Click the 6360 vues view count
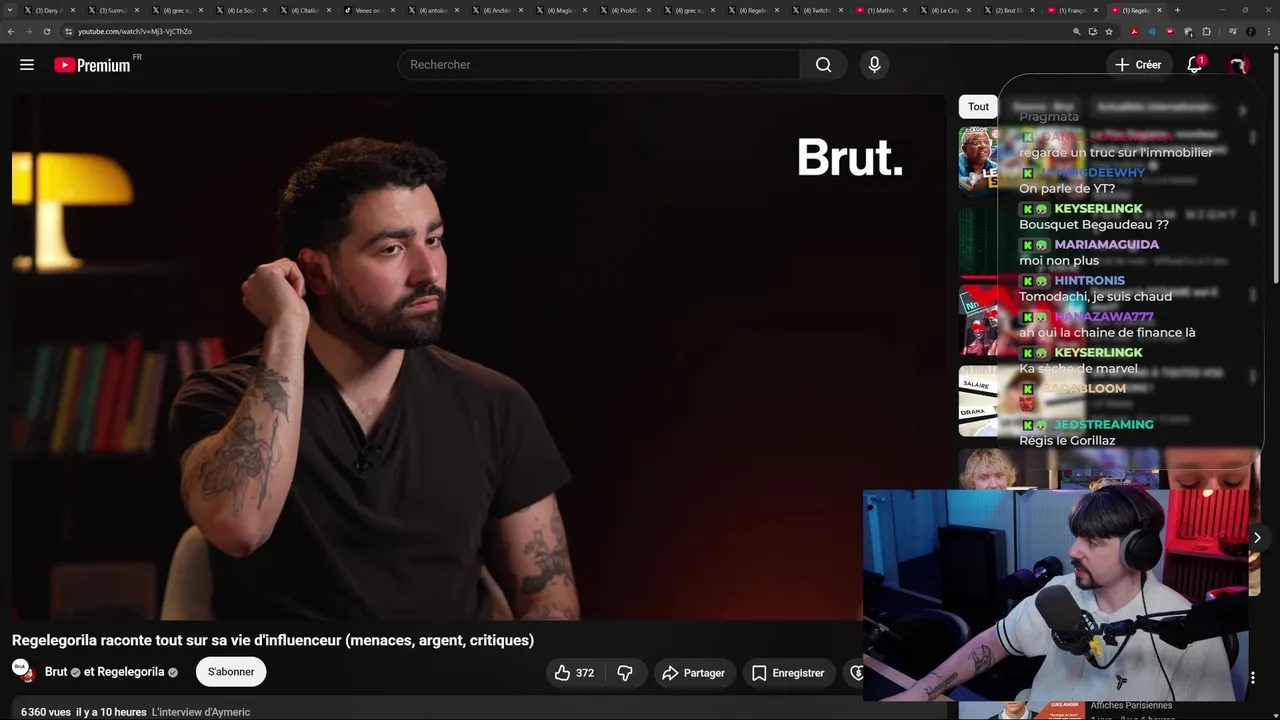This screenshot has height=720, width=1280. click(x=46, y=712)
